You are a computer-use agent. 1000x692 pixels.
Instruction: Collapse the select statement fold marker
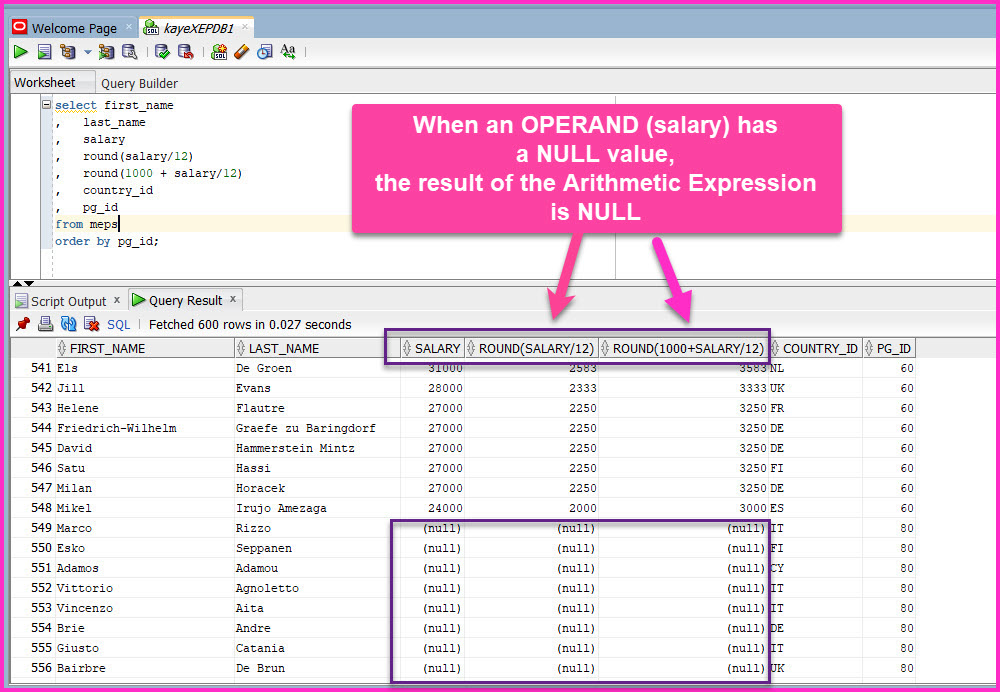pos(47,105)
